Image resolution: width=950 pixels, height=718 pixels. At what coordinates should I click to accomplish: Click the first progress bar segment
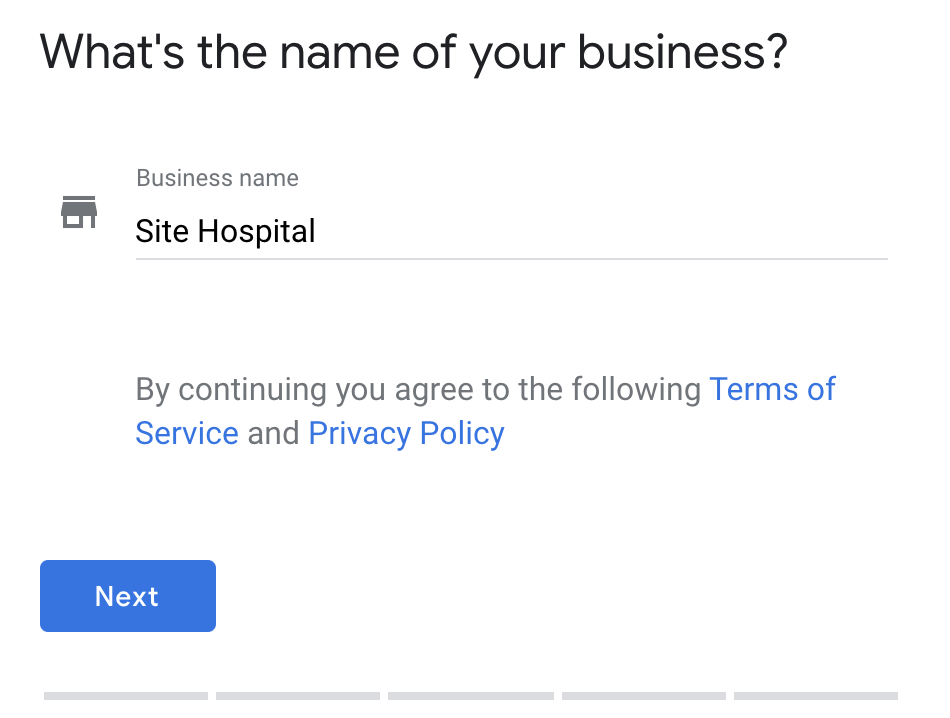pyautogui.click(x=126, y=696)
